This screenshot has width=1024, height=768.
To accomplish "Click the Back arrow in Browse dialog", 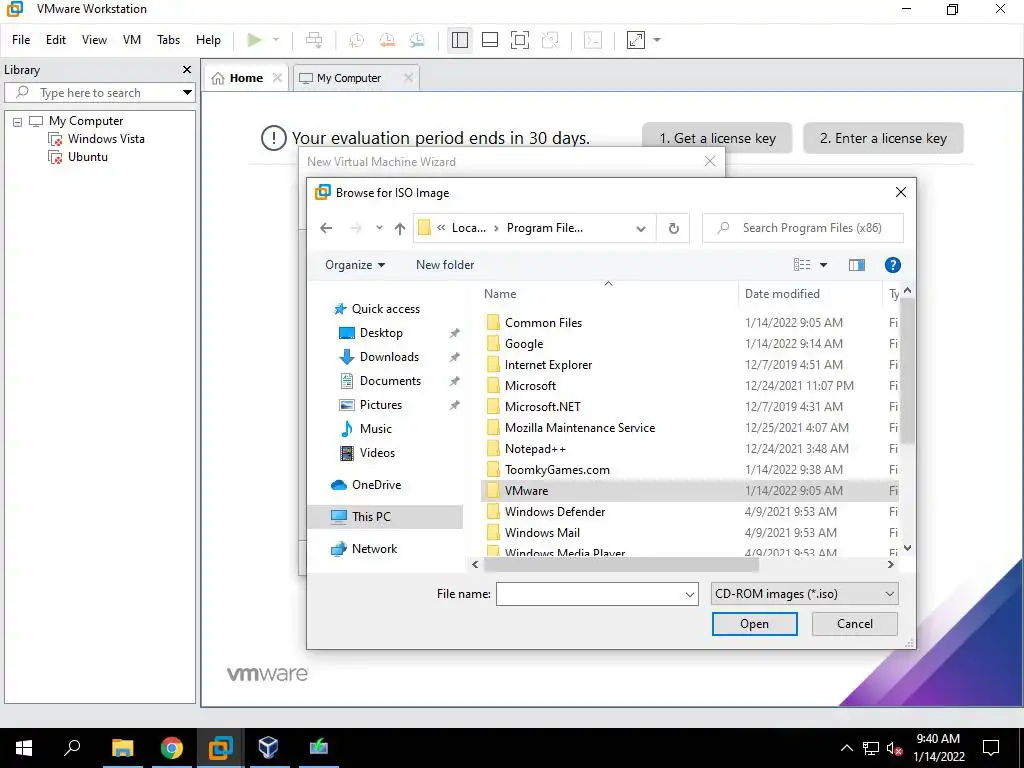I will [326, 228].
